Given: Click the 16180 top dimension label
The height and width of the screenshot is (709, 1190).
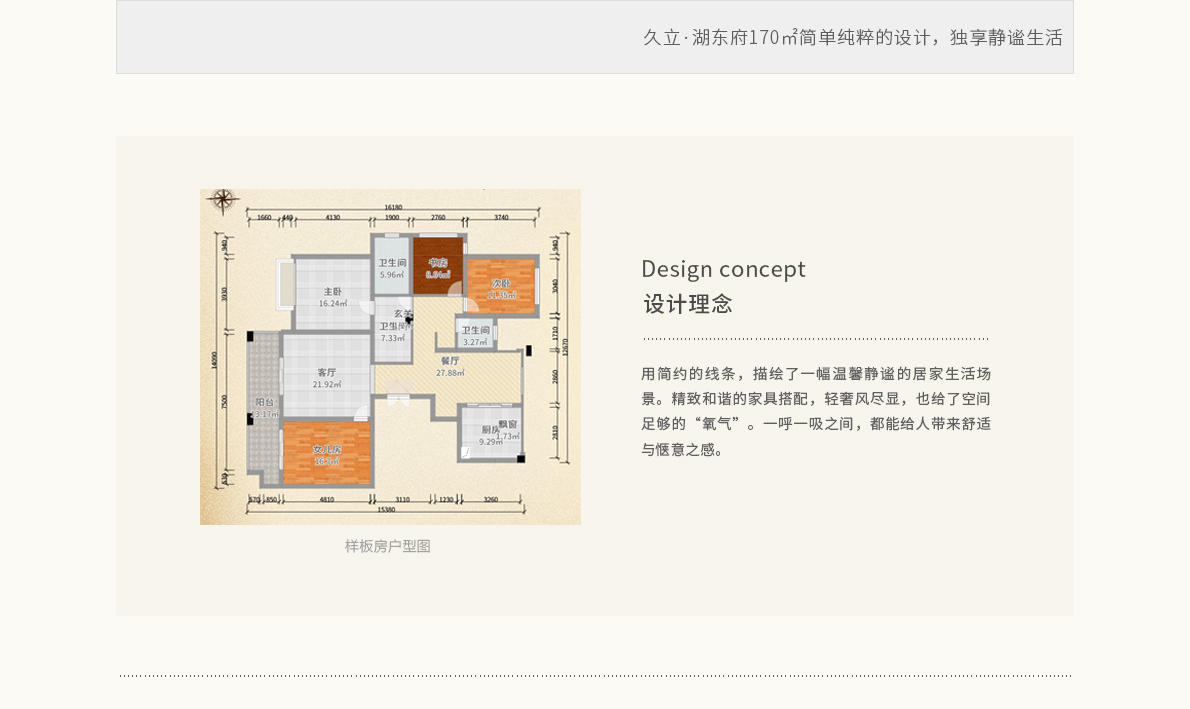Looking at the screenshot, I should coord(393,208).
